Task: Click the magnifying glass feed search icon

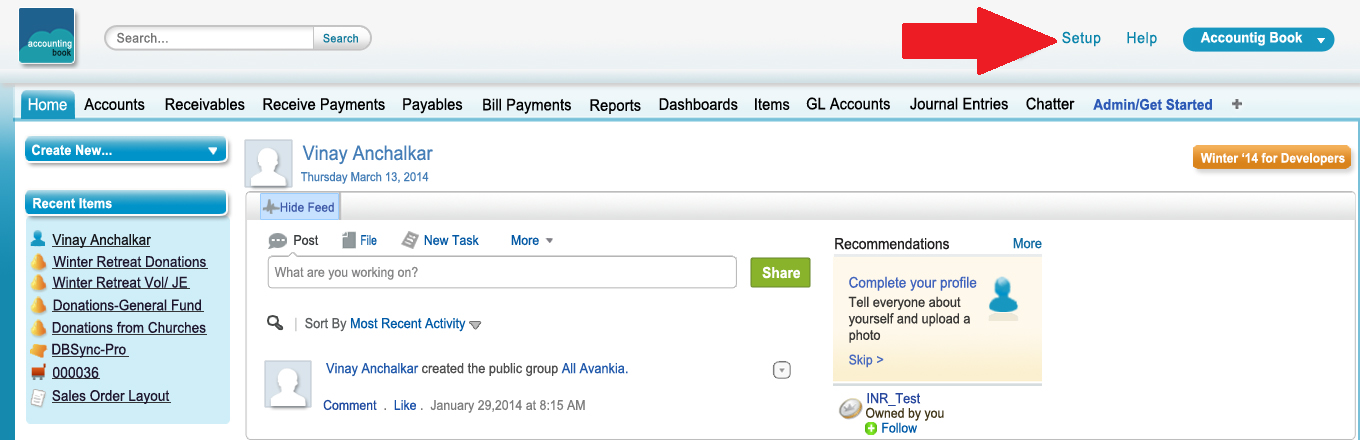Action: click(x=275, y=323)
